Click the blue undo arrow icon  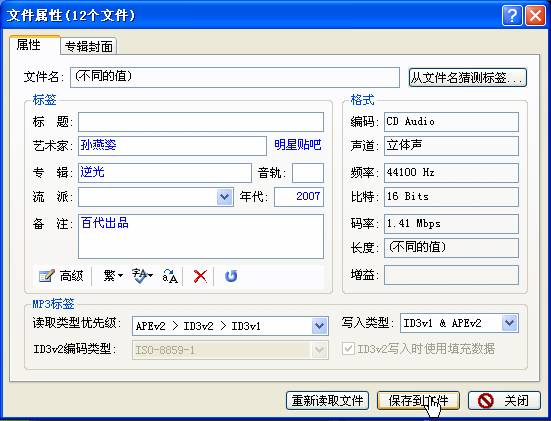[231, 276]
